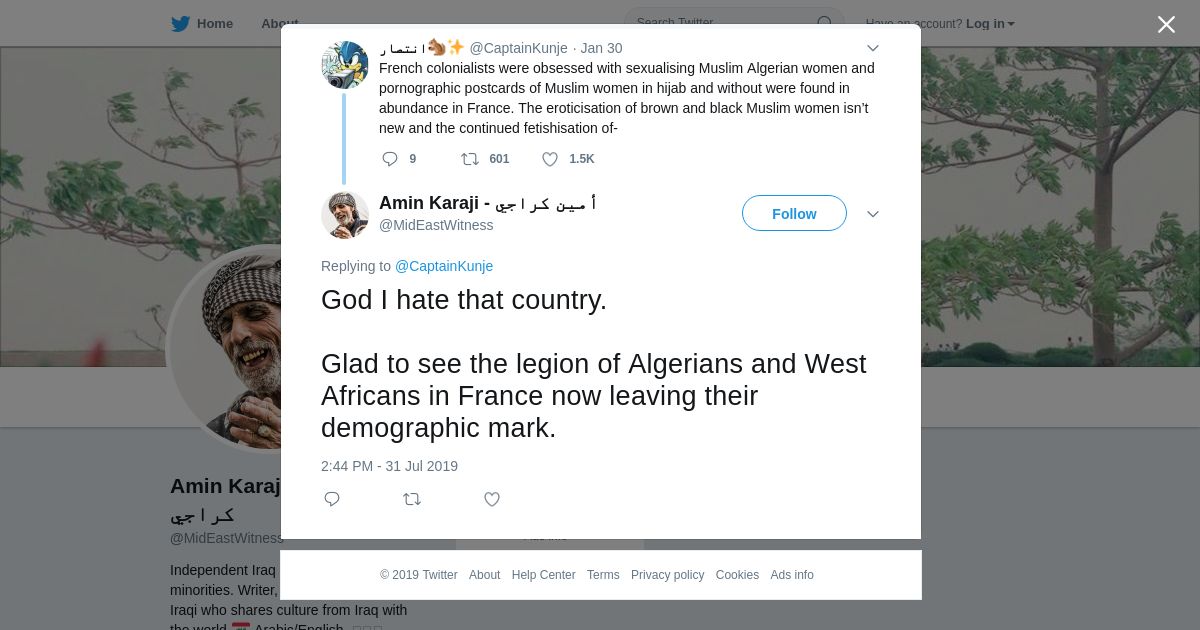Image resolution: width=1200 pixels, height=630 pixels.
Task: Reply to Amin Karaji's tweet
Action: pos(332,499)
